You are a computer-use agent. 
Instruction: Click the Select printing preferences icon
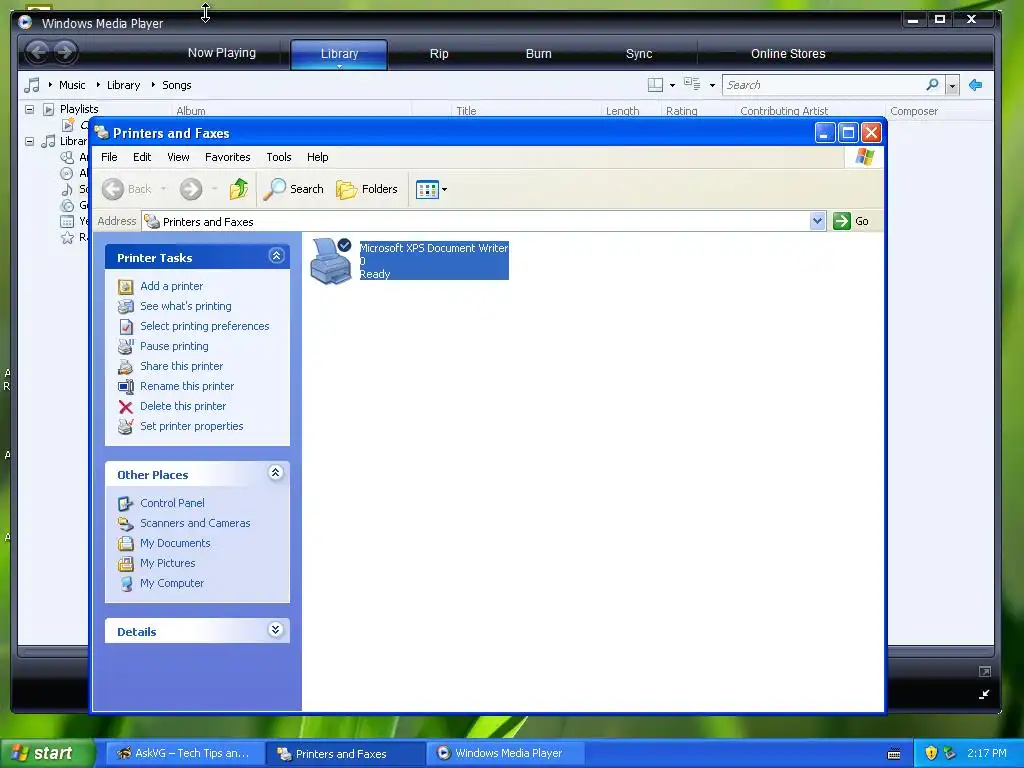[x=125, y=327]
